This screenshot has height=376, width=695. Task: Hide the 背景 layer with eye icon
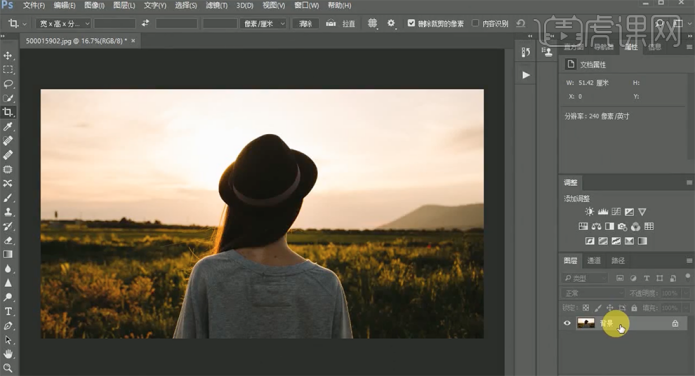pos(567,323)
